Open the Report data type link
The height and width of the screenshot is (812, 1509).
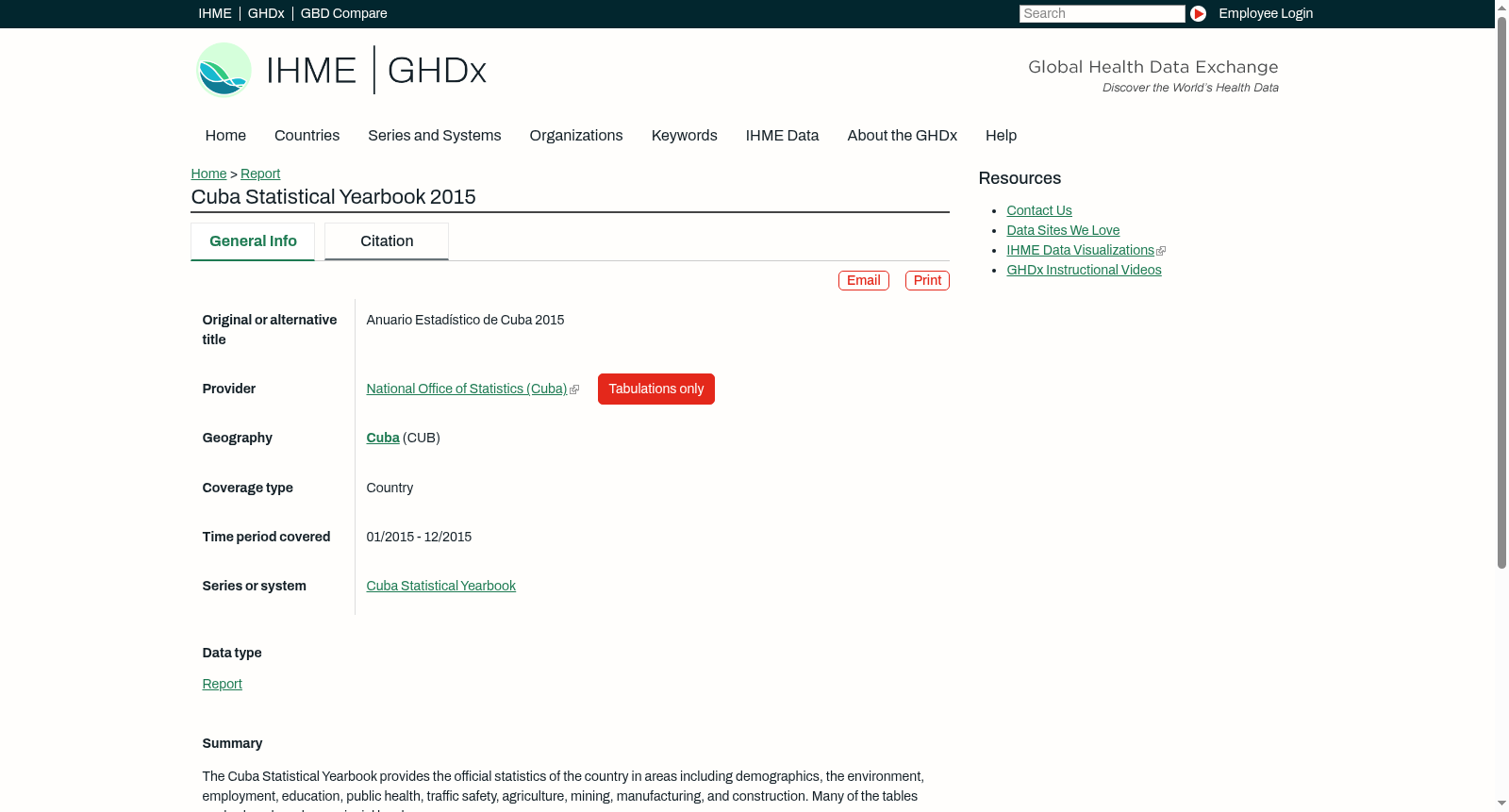point(222,684)
